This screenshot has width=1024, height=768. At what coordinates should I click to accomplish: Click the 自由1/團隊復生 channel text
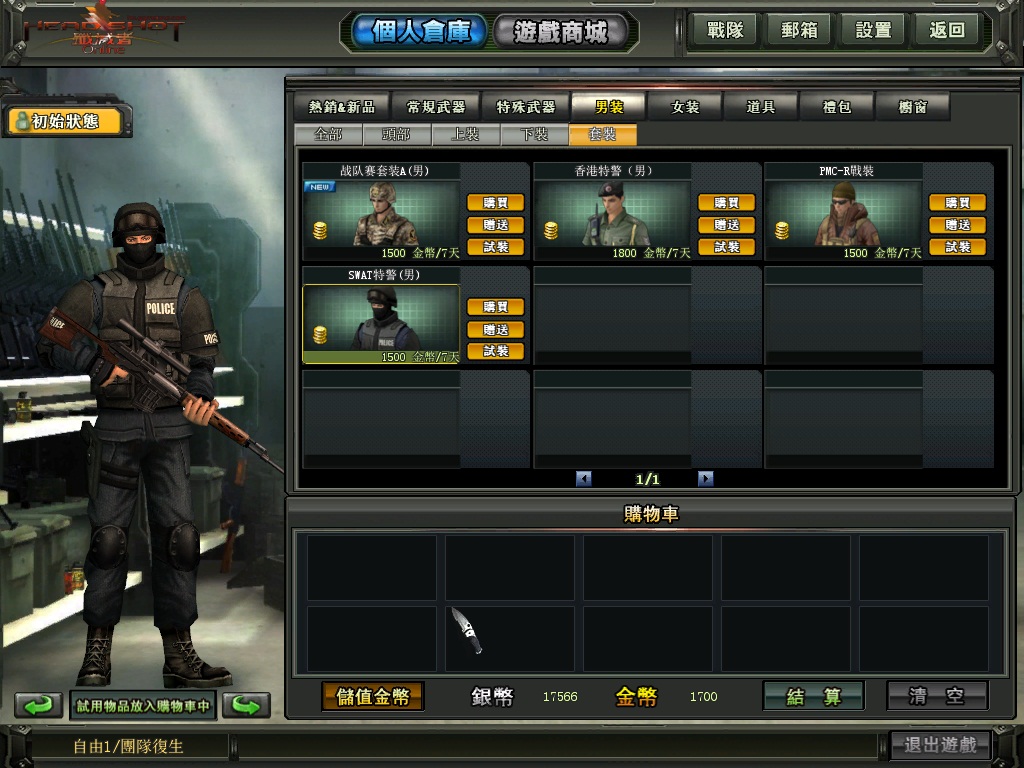point(128,746)
